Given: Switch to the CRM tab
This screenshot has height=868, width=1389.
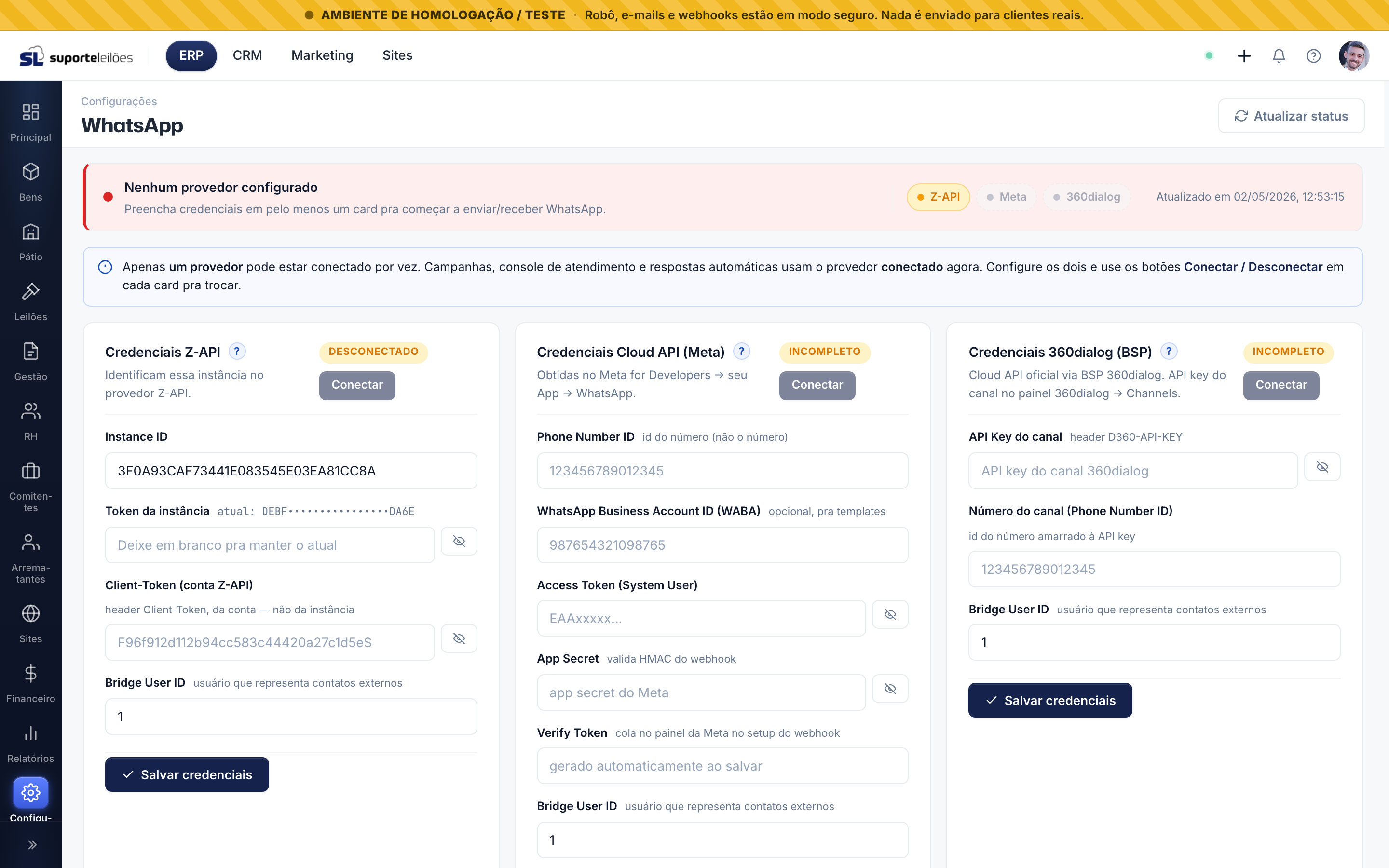Looking at the screenshot, I should click(x=247, y=55).
